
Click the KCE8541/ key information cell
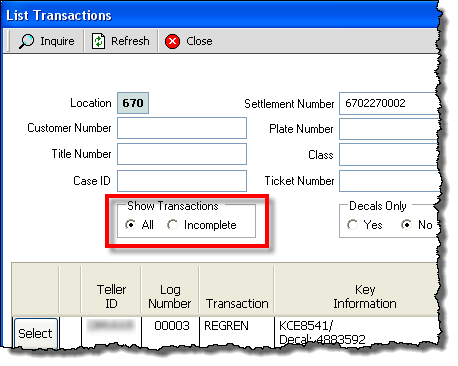pos(356,332)
